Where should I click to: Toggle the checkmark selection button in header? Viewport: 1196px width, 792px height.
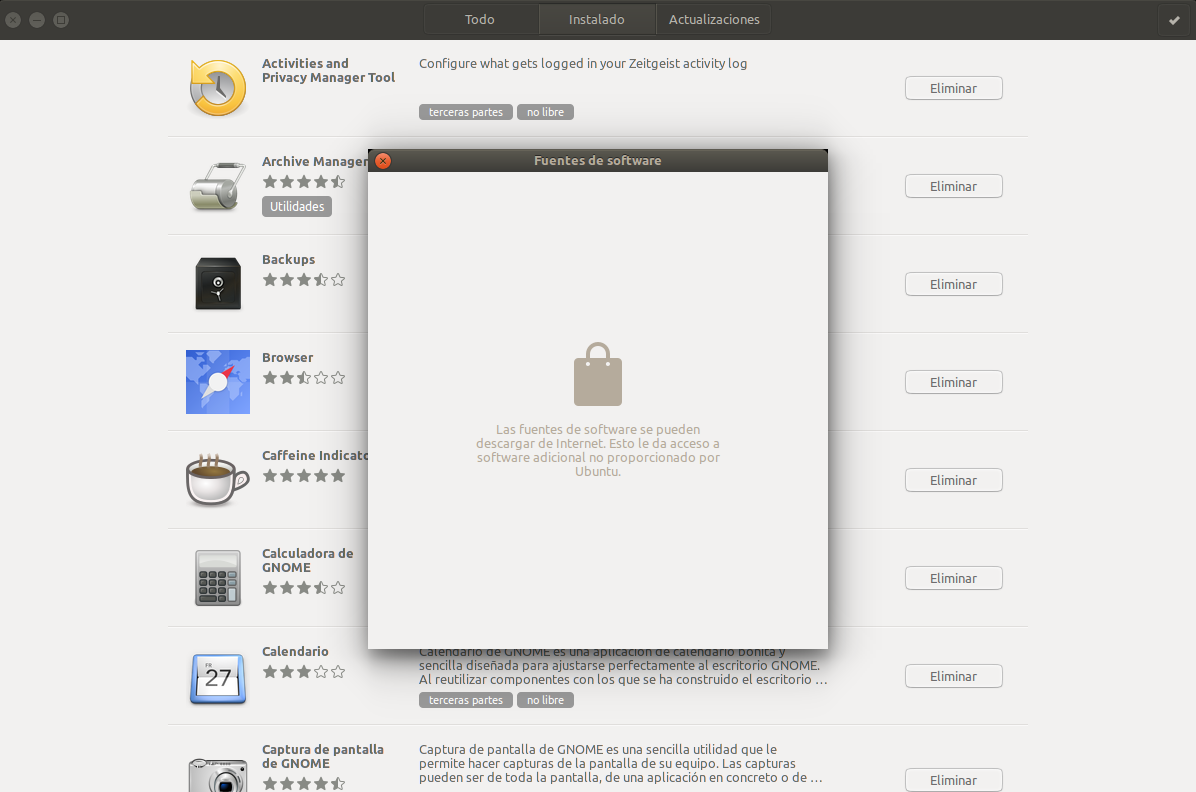click(1174, 20)
